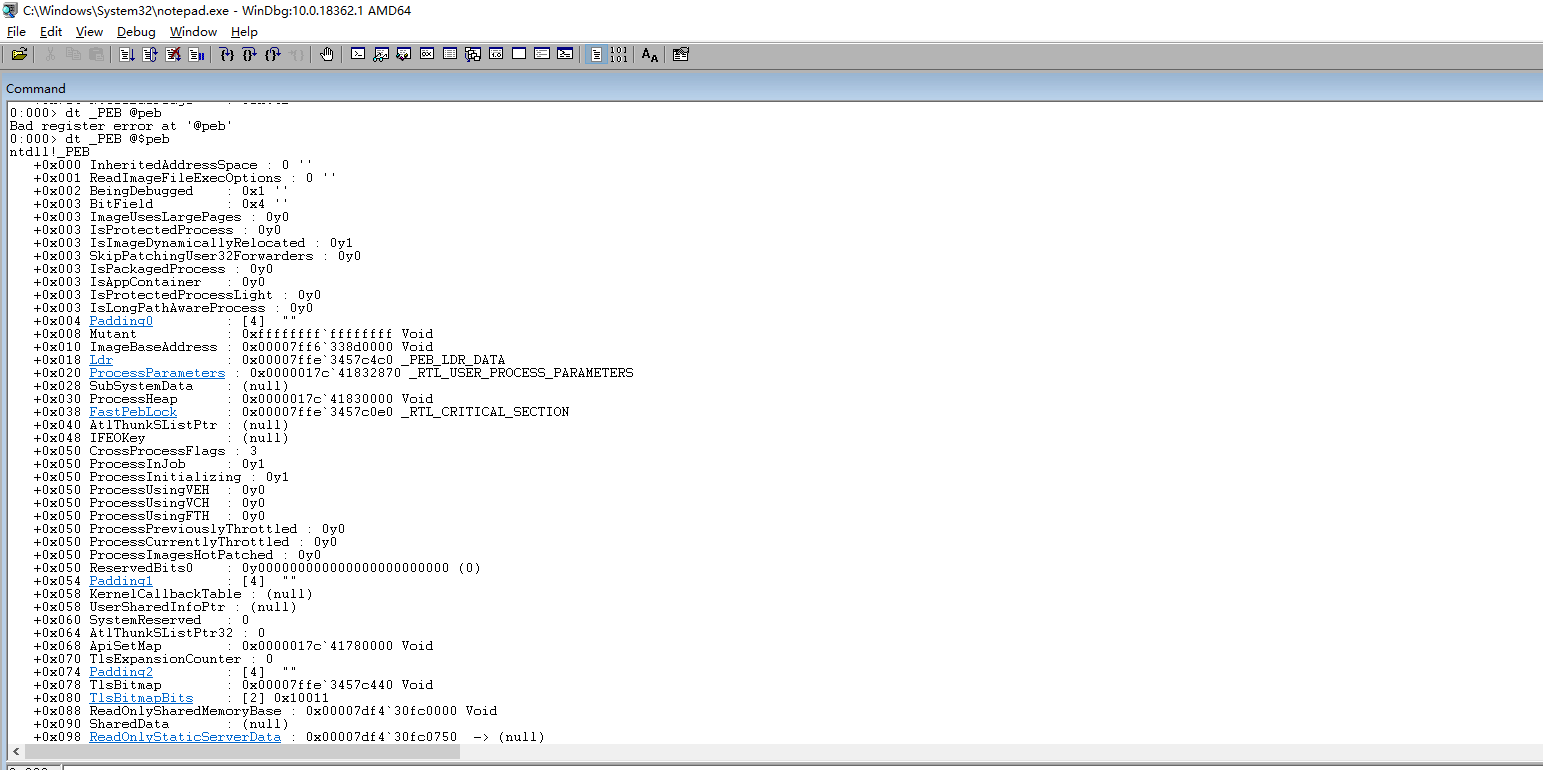
Task: Open the Edit menu
Action: [51, 32]
